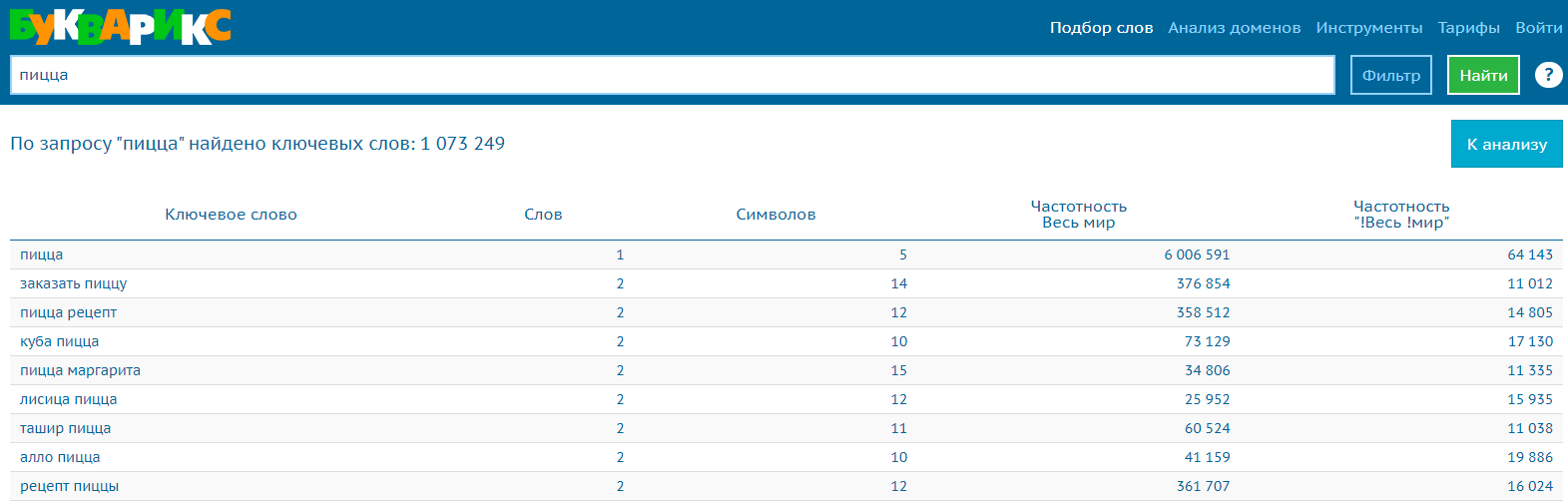The height and width of the screenshot is (501, 1568).
Task: Select the keyword пицца рецепт
Action: pyautogui.click(x=68, y=312)
